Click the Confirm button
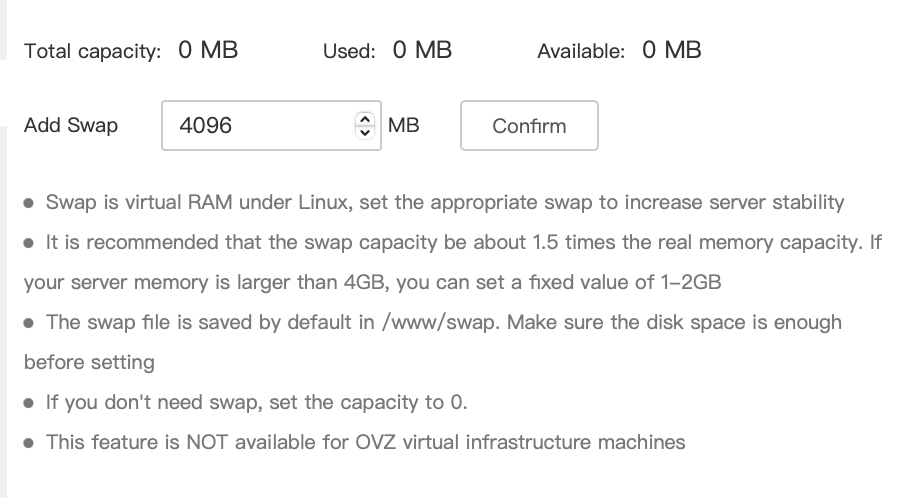The width and height of the screenshot is (922, 498). coord(529,126)
